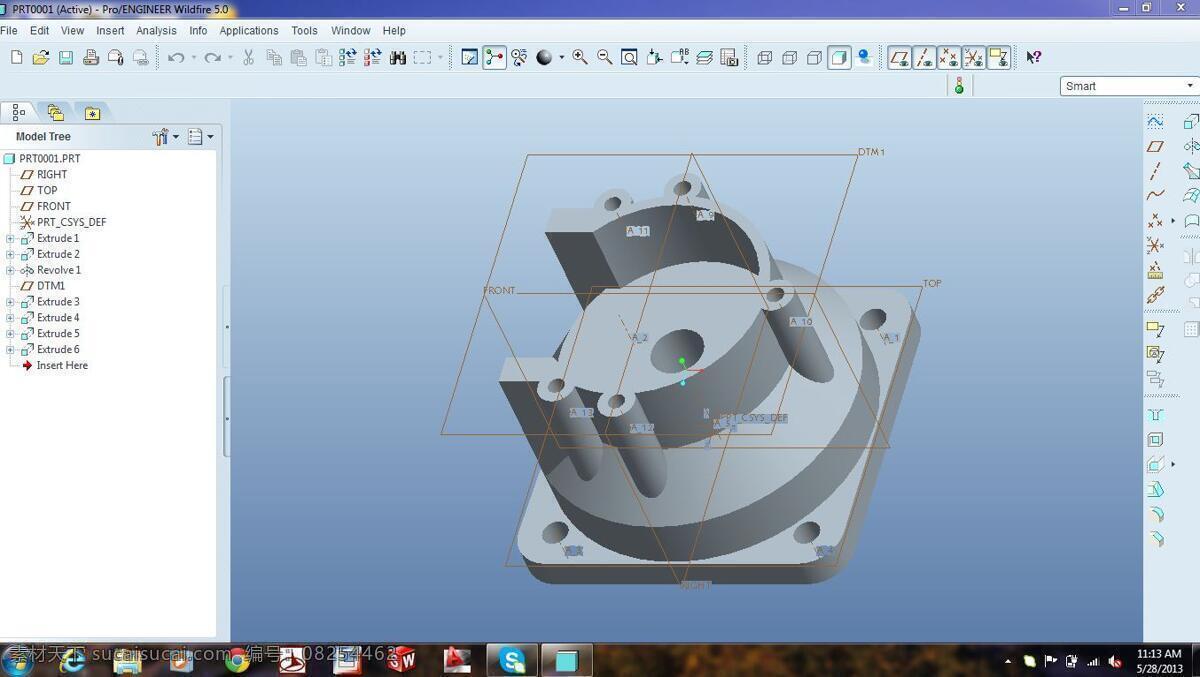The width and height of the screenshot is (1200, 677).
Task: Click the Repaint screen icon
Action: pos(470,58)
